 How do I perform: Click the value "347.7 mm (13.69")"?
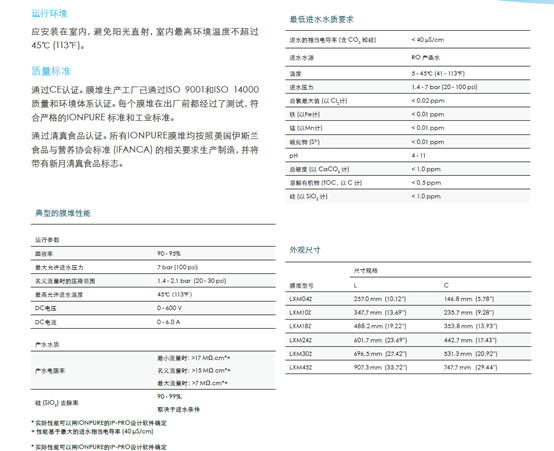coord(380,312)
